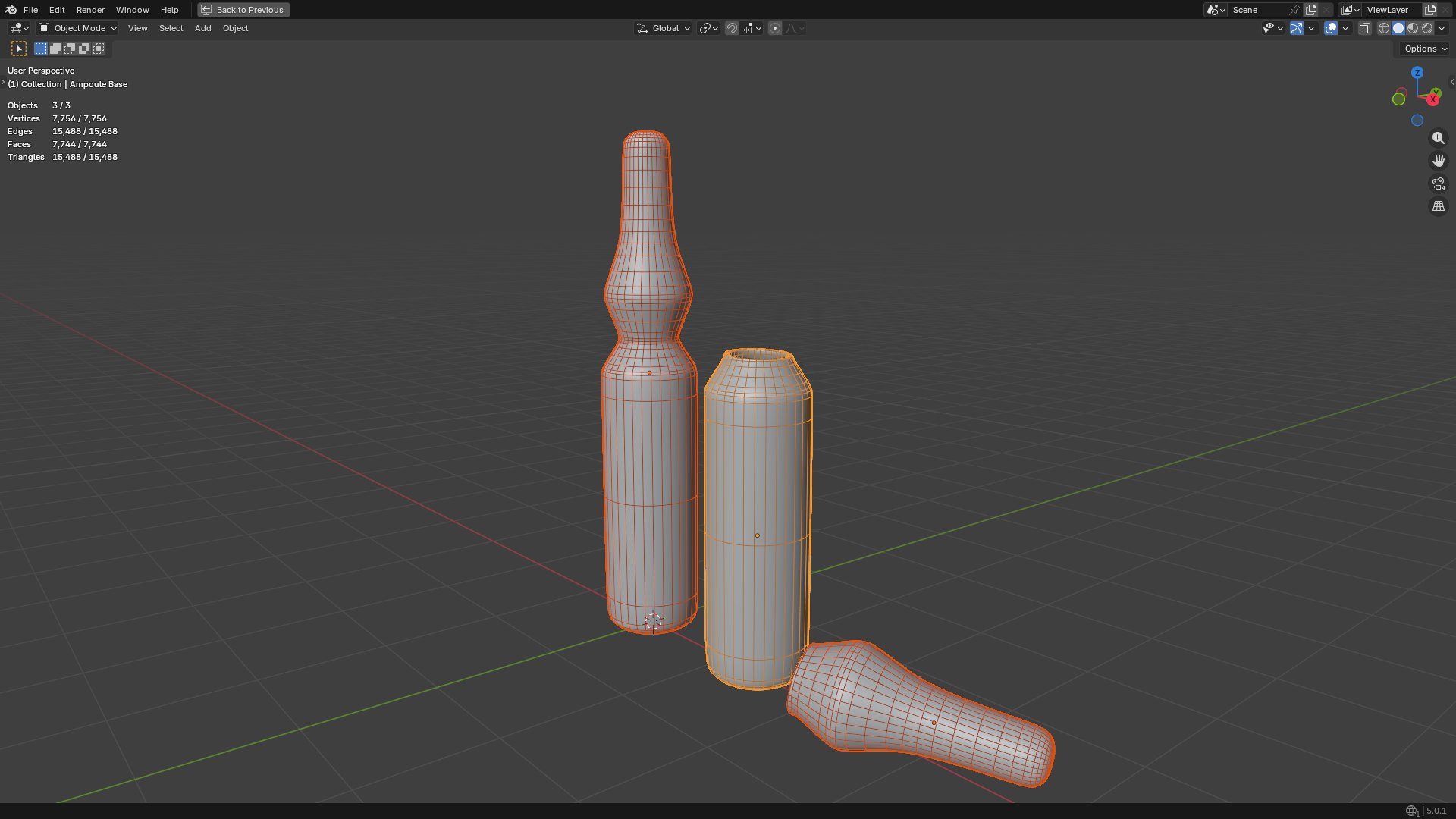Toggle the snap magnet icon
The image size is (1456, 819).
732,28
